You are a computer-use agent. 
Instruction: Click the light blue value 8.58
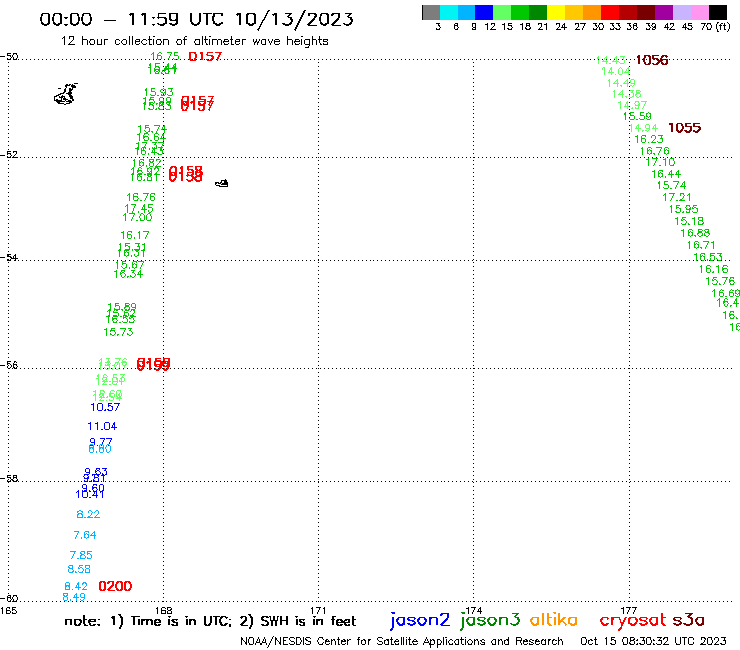pos(79,569)
